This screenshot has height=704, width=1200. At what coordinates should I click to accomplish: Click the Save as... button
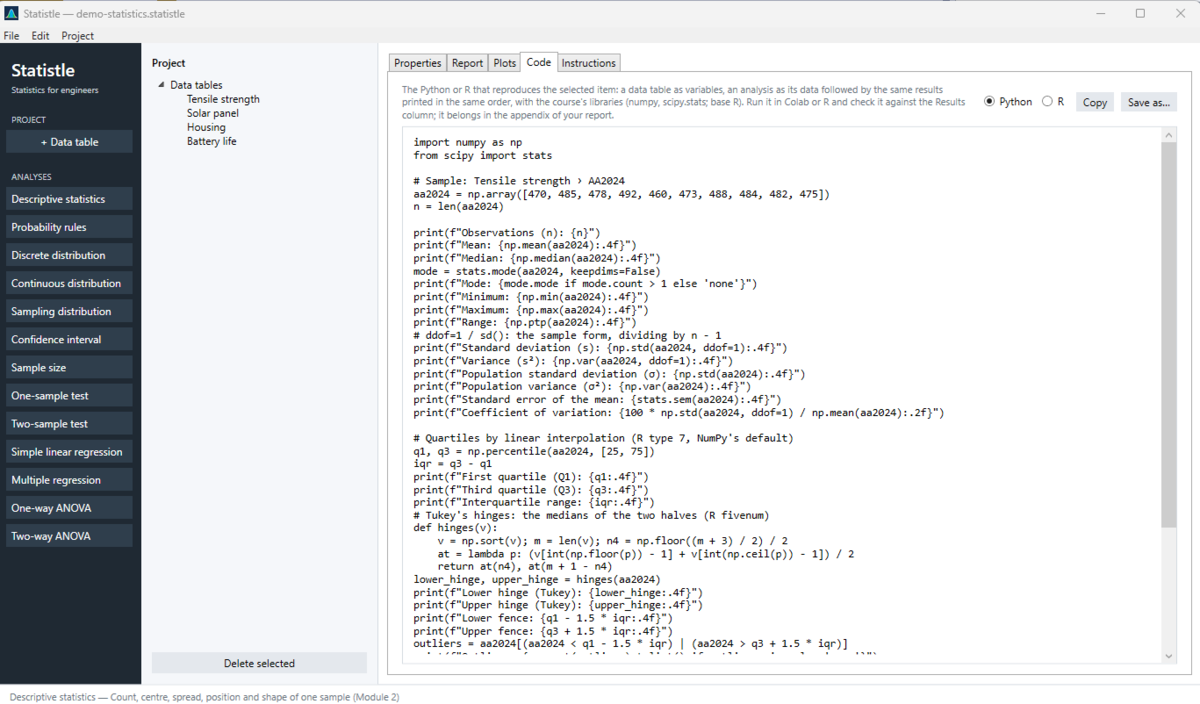click(x=1148, y=102)
